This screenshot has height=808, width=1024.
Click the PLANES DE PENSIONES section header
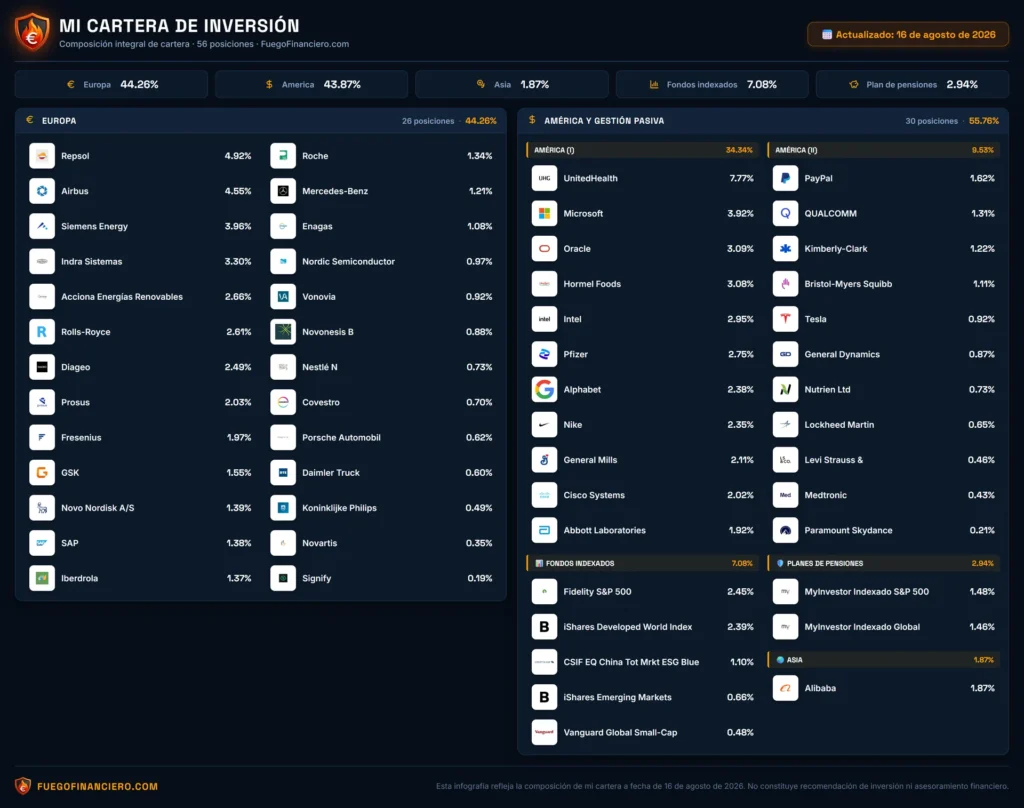[x=883, y=563]
